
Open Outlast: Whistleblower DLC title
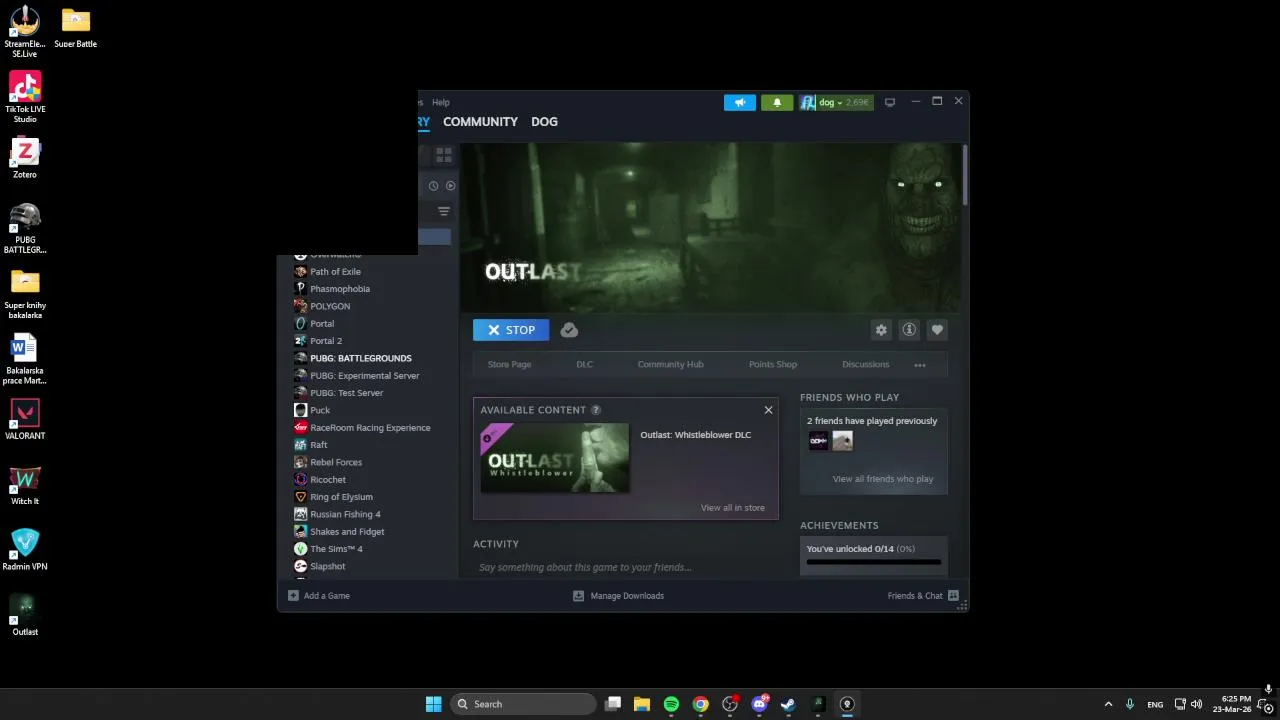pos(695,435)
